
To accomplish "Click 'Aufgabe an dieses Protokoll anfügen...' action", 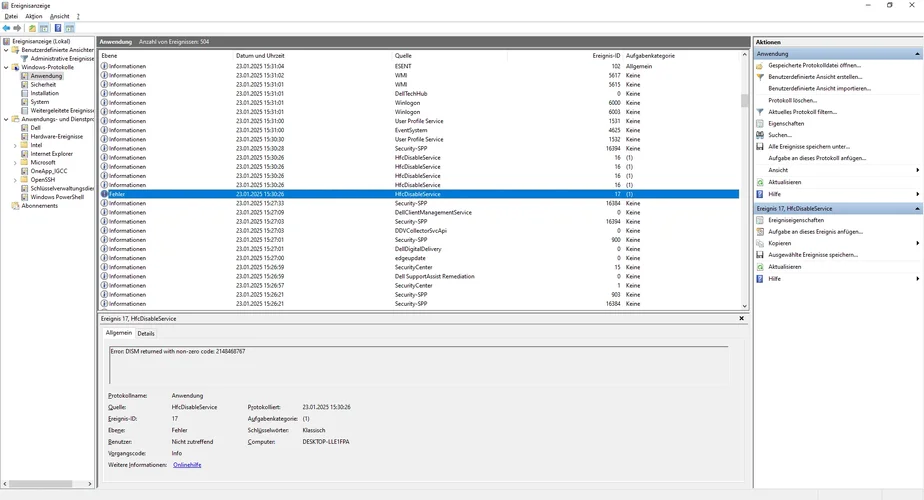I will [x=817, y=158].
